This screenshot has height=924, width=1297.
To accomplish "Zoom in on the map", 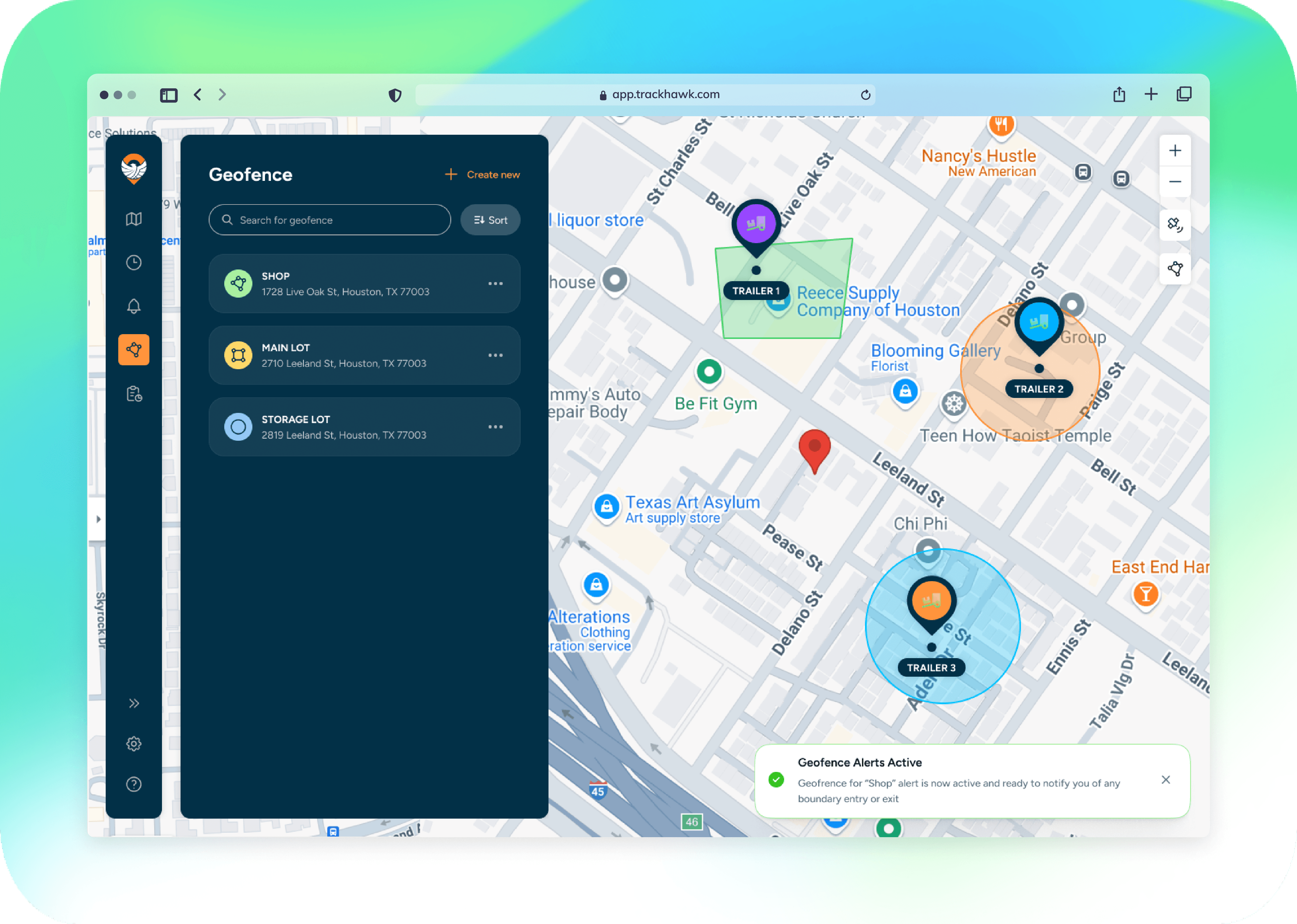I will pyautogui.click(x=1175, y=150).
